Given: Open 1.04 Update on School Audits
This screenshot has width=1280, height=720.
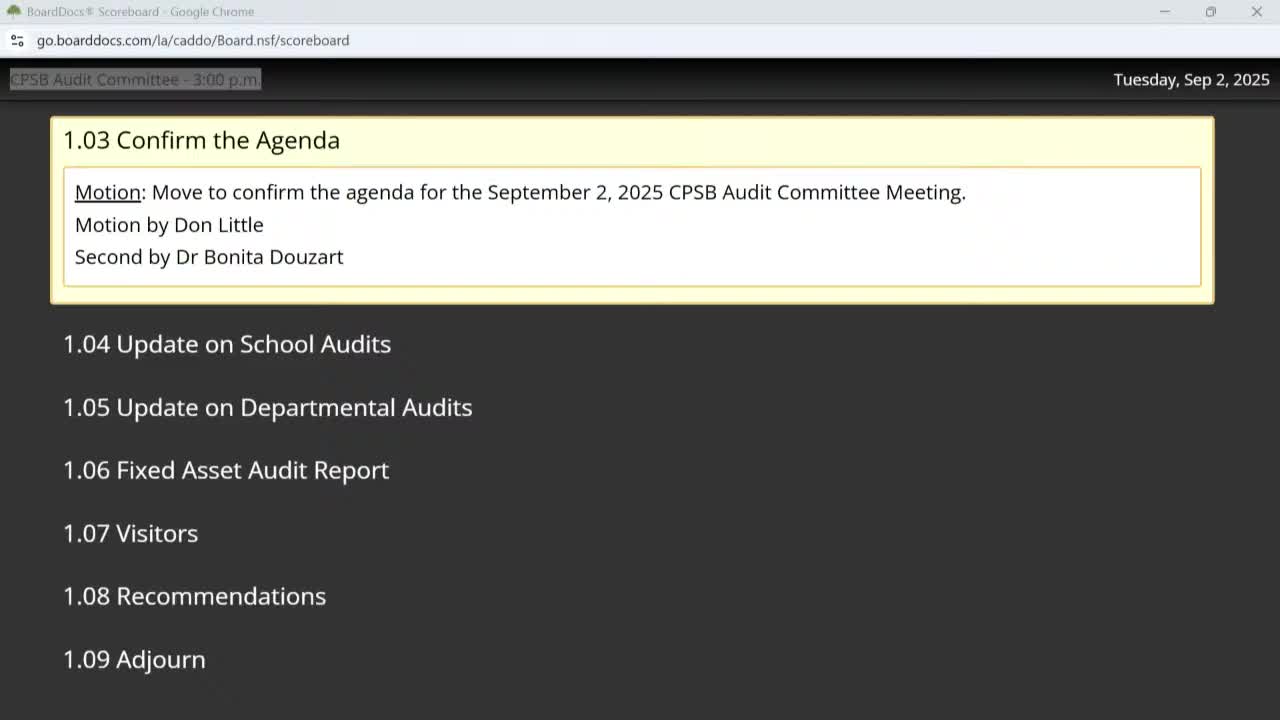Looking at the screenshot, I should (227, 344).
